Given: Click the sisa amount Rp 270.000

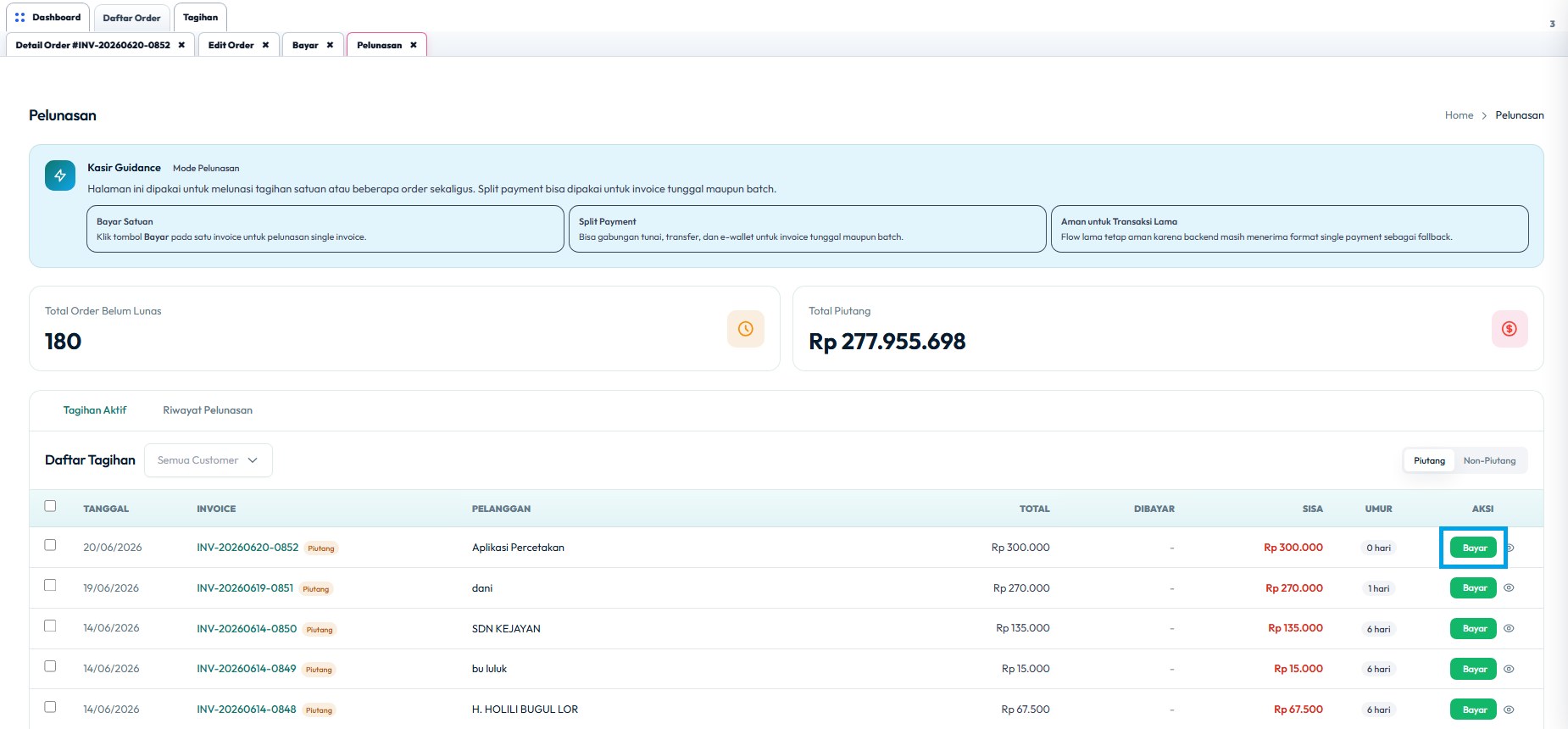Looking at the screenshot, I should tap(1293, 588).
